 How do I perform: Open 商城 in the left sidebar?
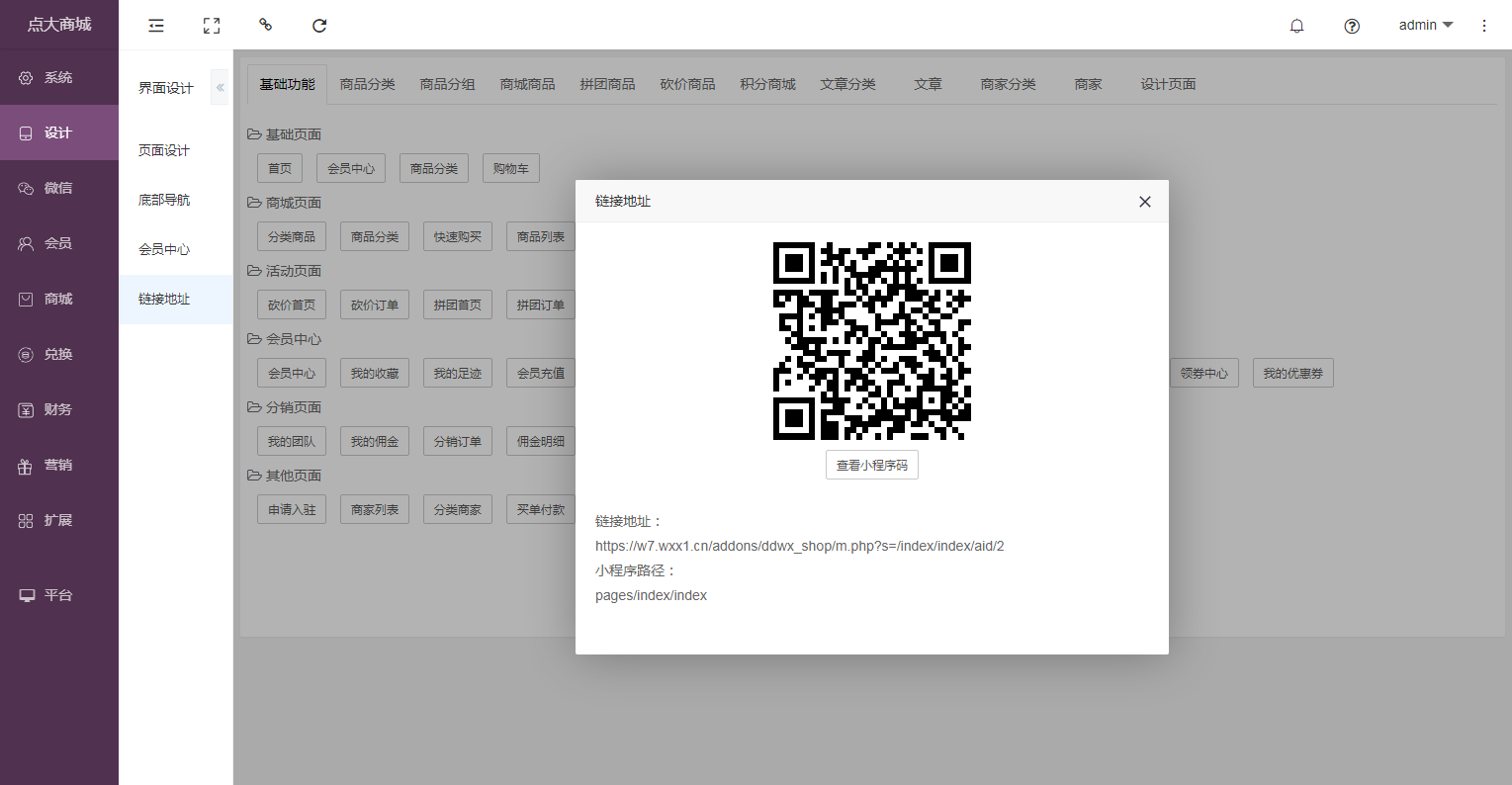59,299
